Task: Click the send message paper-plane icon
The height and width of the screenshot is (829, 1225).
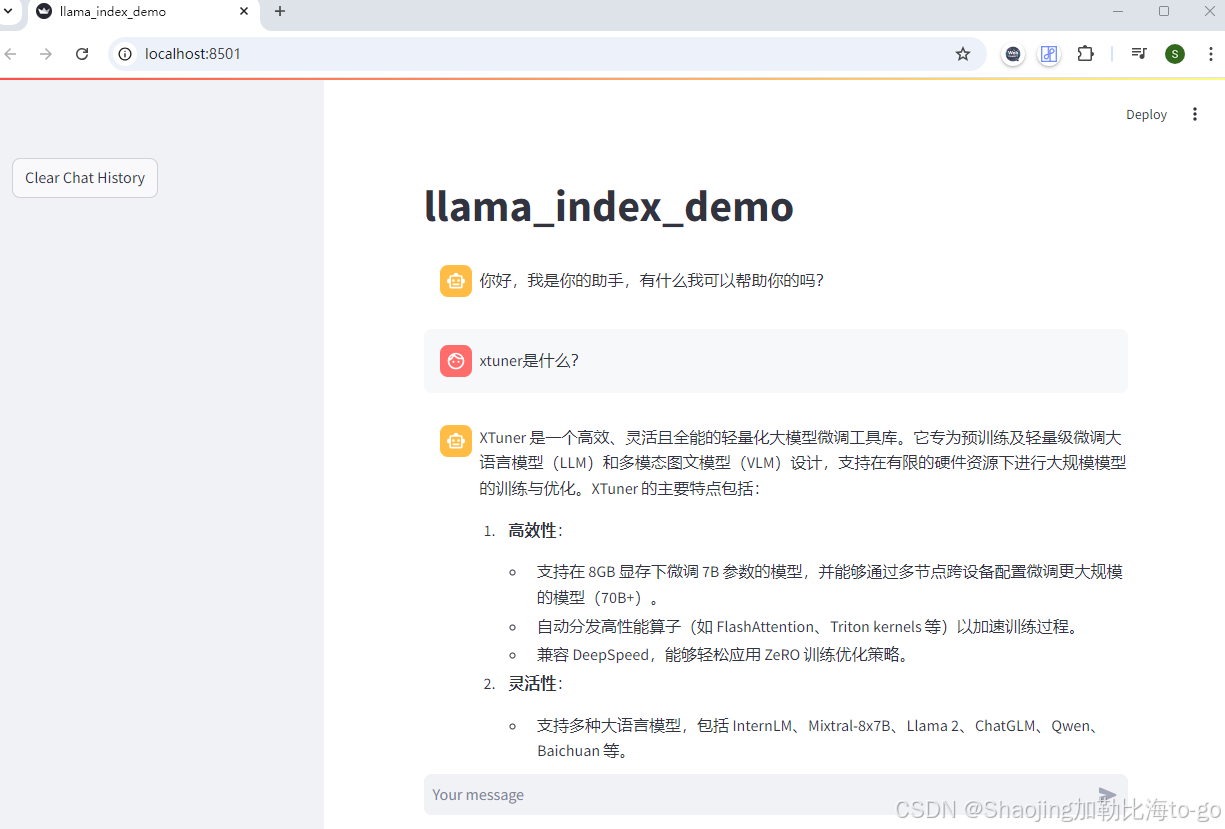Action: [x=1107, y=794]
